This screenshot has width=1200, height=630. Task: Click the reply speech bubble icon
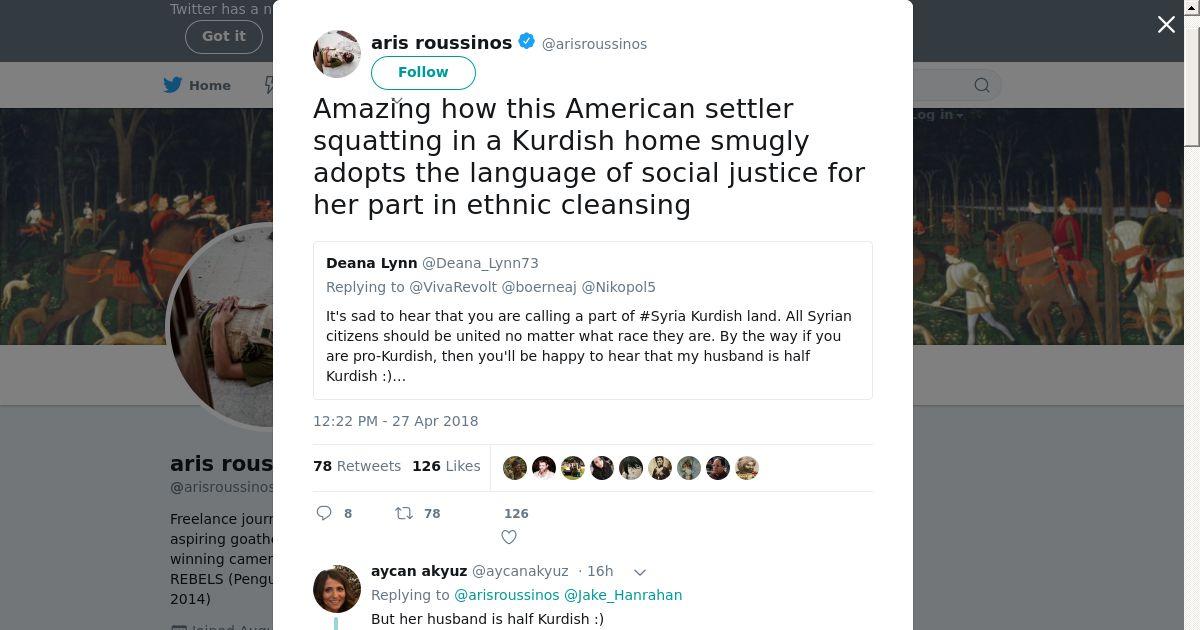tap(324, 513)
